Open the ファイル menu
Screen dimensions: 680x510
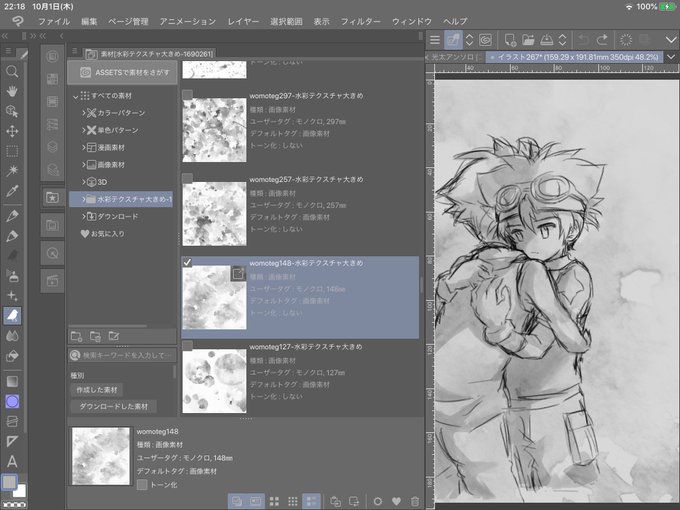coord(54,21)
